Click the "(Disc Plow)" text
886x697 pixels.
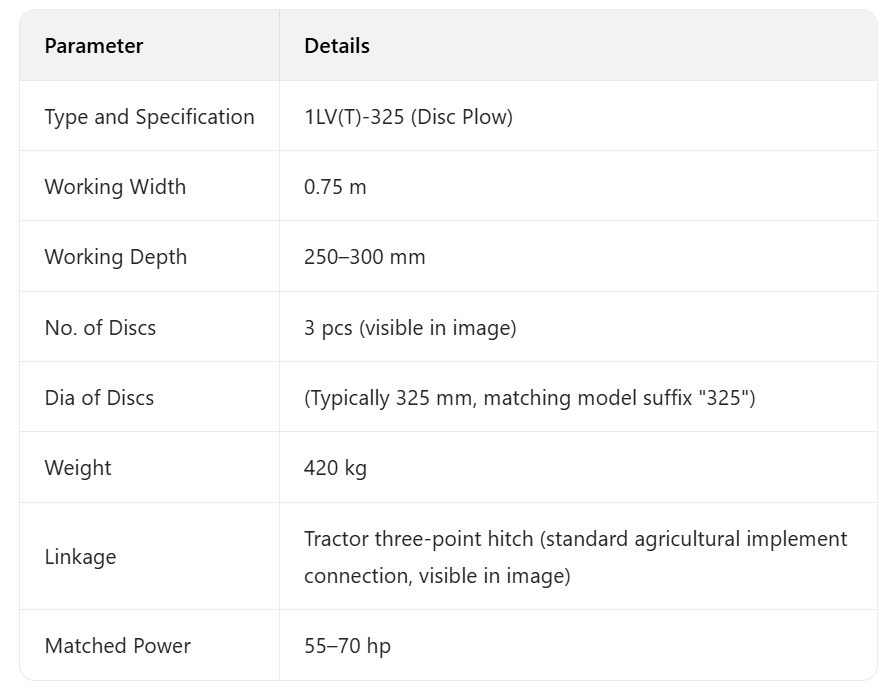click(461, 117)
